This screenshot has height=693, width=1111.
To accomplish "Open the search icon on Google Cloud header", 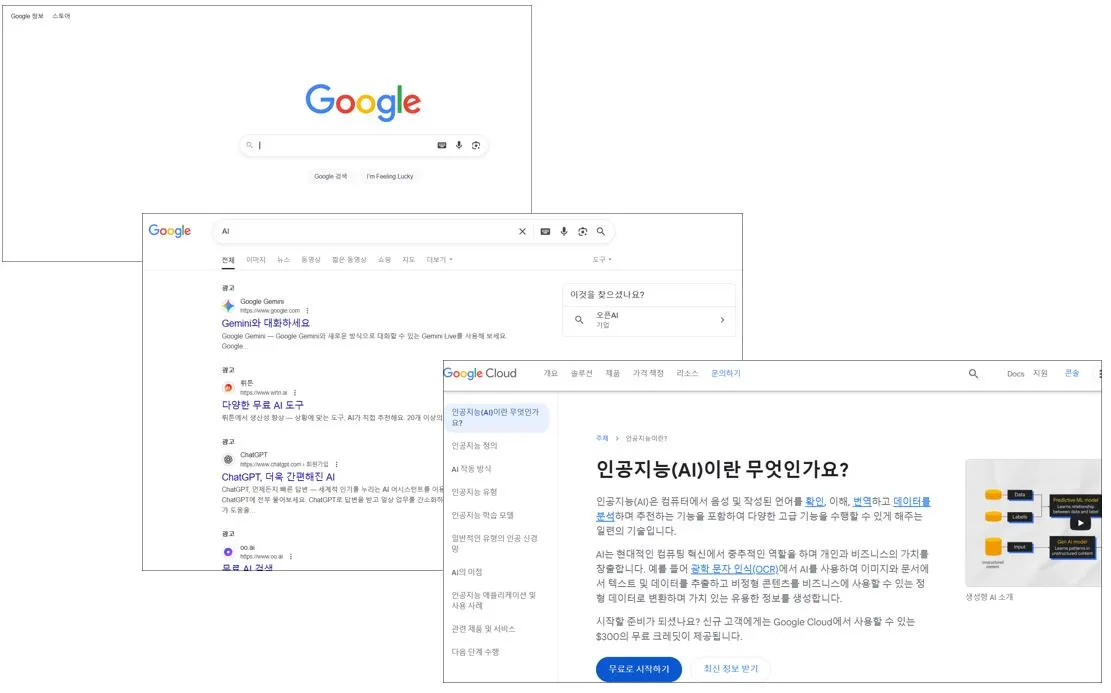I will click(x=972, y=373).
